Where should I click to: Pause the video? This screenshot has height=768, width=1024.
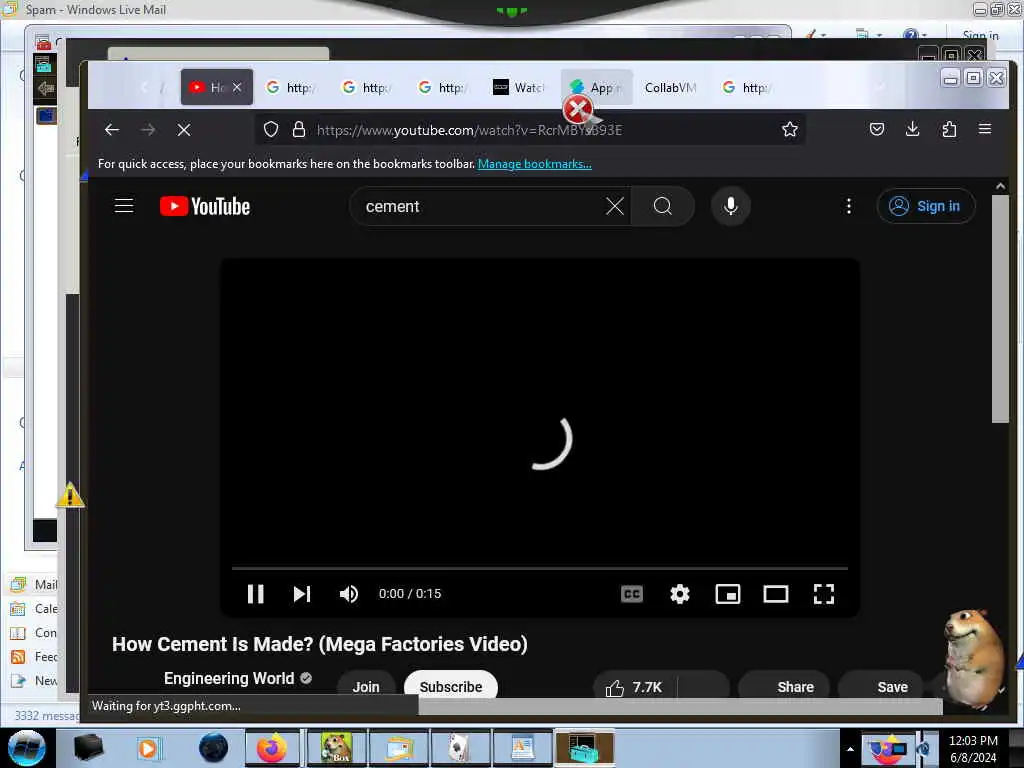255,594
